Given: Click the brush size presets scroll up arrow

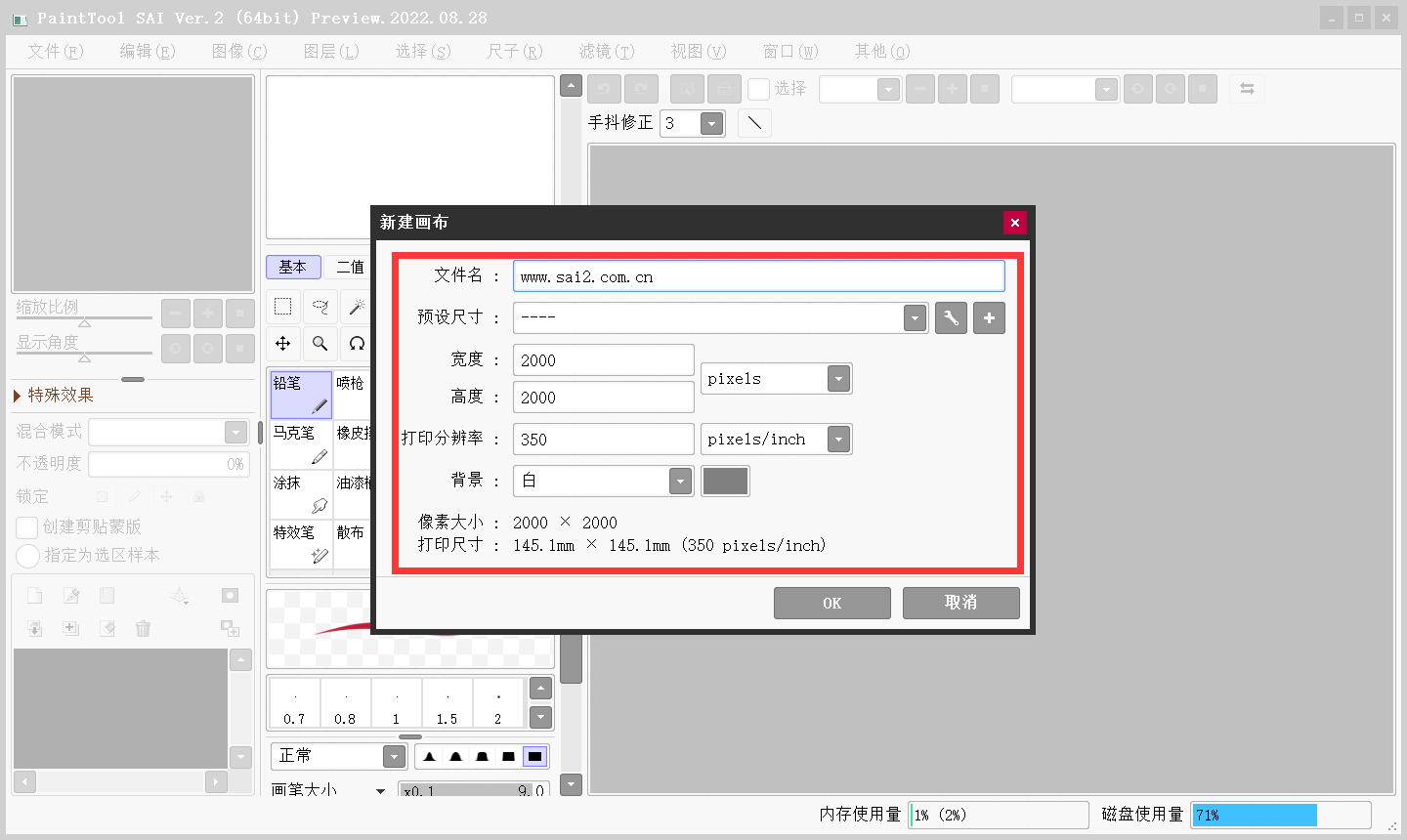Looking at the screenshot, I should pyautogui.click(x=540, y=689).
